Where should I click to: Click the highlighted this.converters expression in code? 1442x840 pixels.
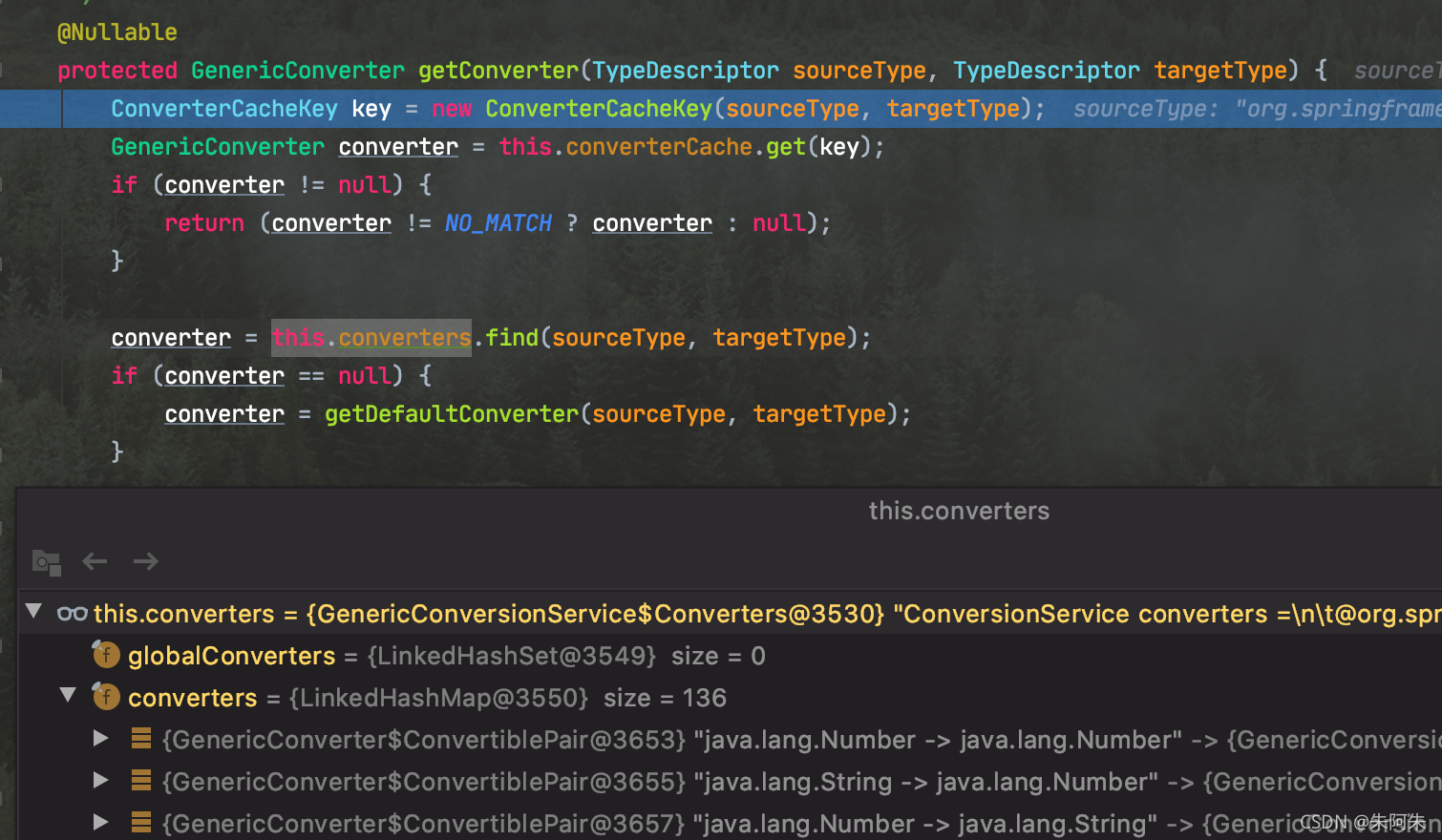coord(371,338)
